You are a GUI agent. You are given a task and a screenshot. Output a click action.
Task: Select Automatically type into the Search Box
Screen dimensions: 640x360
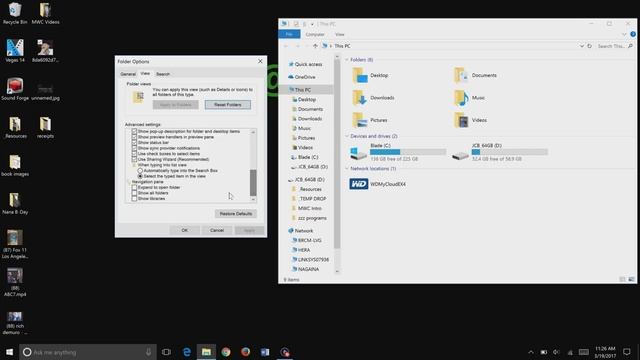[x=140, y=171]
